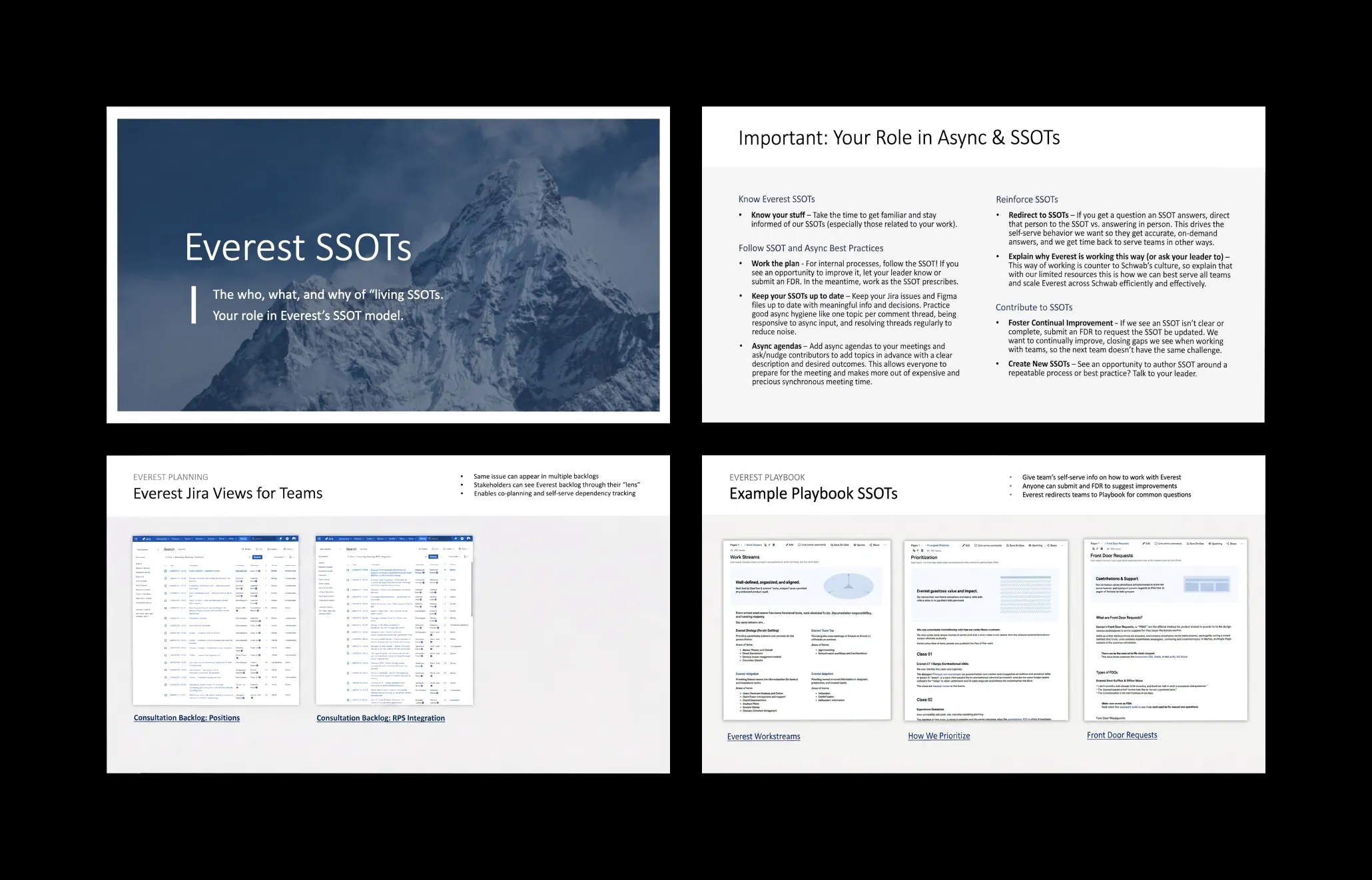Click the 'Async agendas' bullet

[x=856, y=364]
